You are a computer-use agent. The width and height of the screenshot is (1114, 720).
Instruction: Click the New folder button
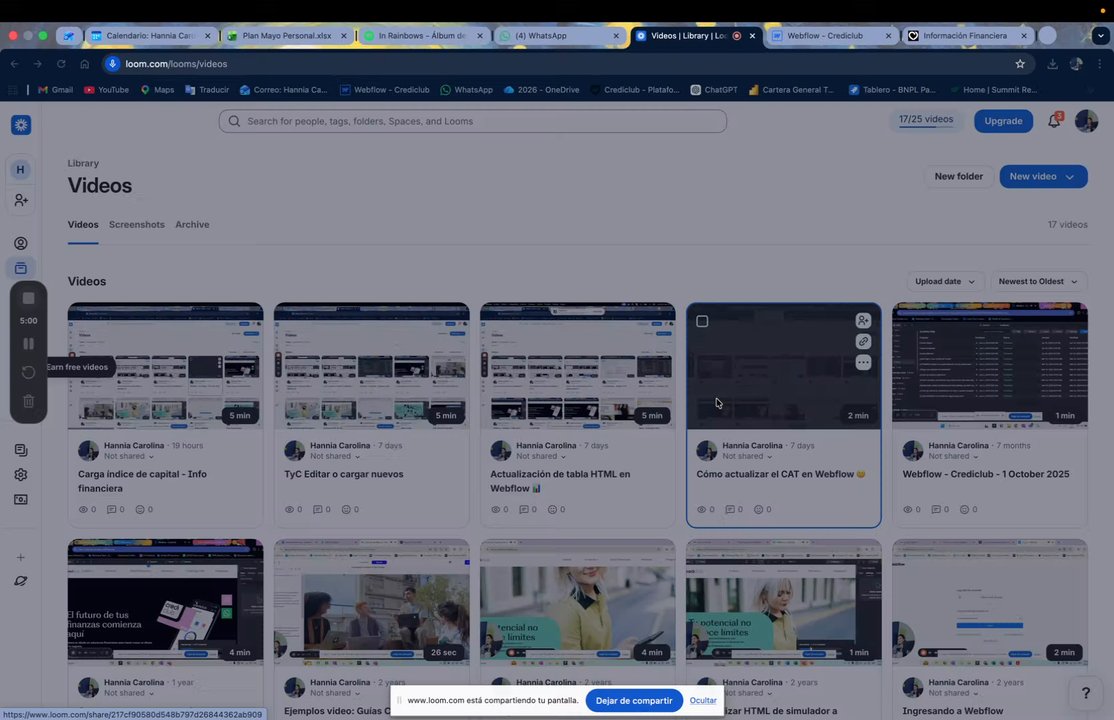(x=958, y=176)
